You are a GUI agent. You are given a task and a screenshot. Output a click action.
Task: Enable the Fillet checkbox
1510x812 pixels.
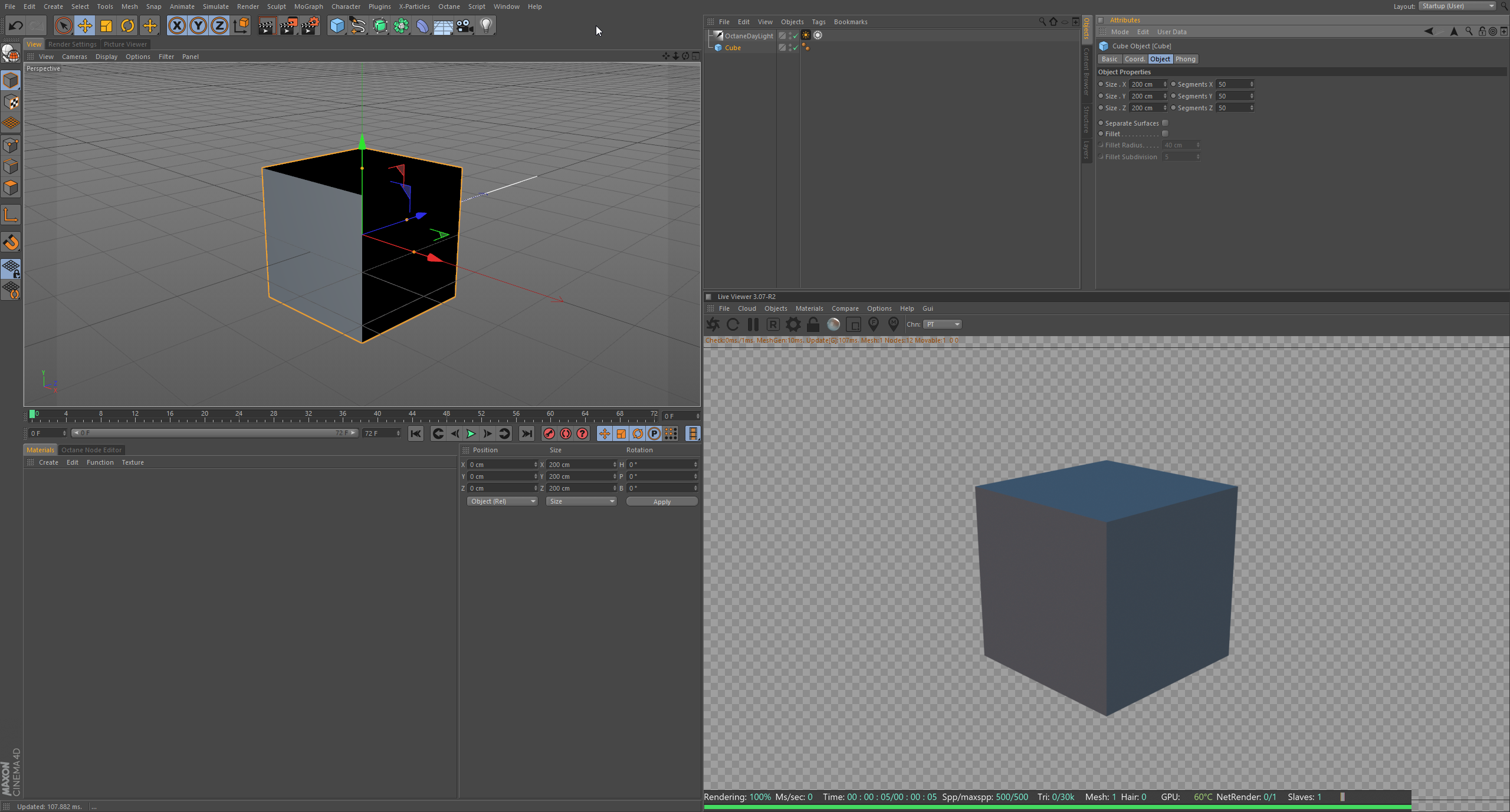coord(1165,134)
